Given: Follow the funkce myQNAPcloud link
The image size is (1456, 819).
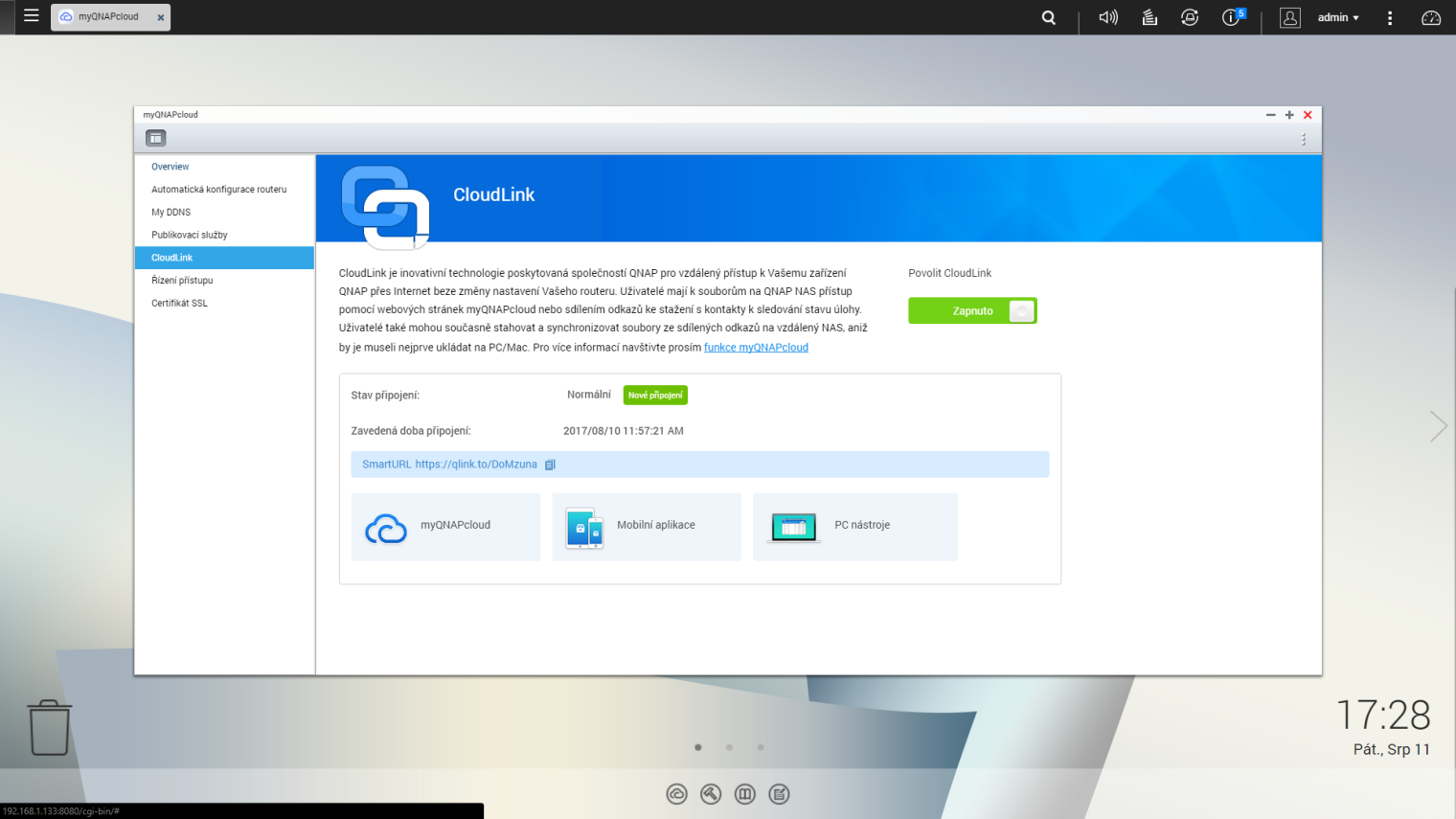Looking at the screenshot, I should tap(756, 348).
